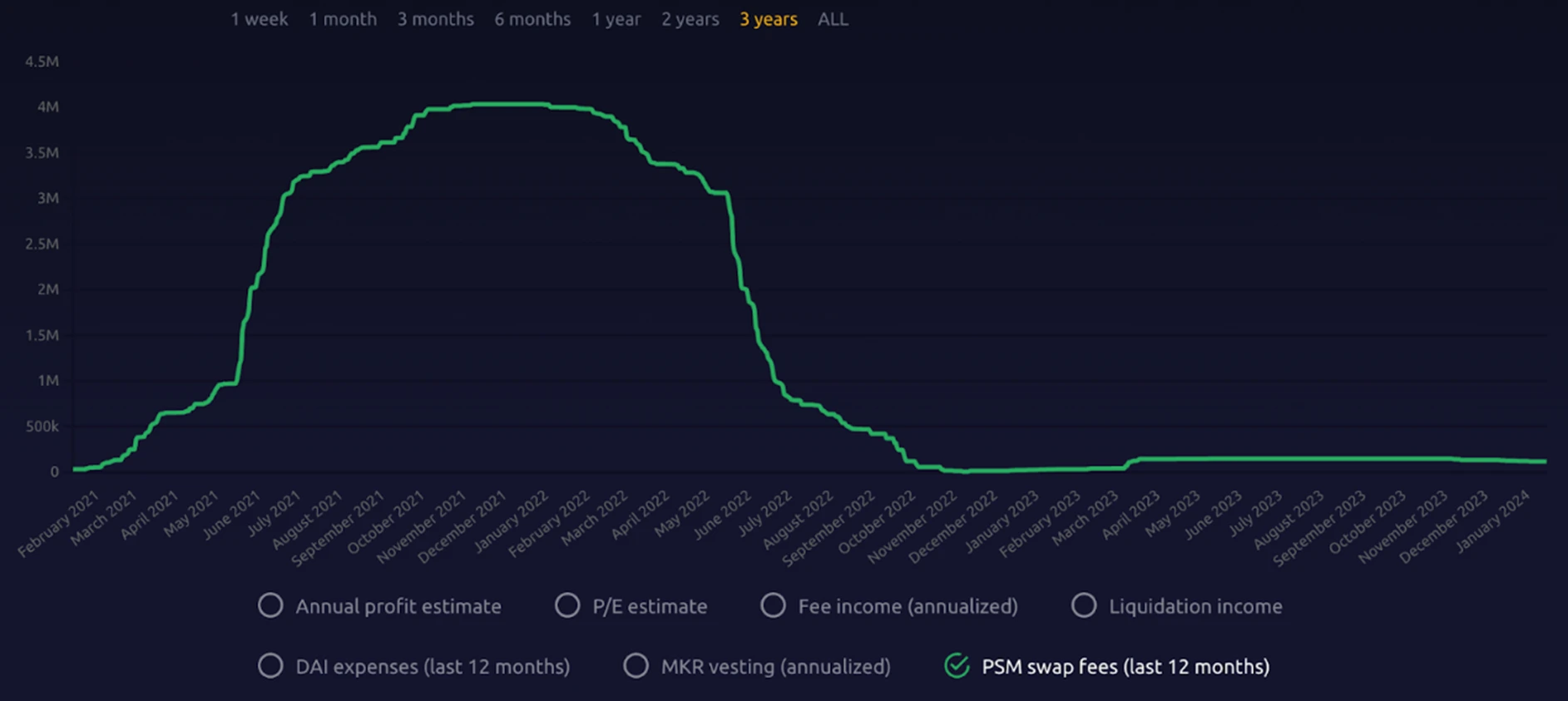The height and width of the screenshot is (701, 1568).
Task: Switch chart to 2 years
Action: 690,19
